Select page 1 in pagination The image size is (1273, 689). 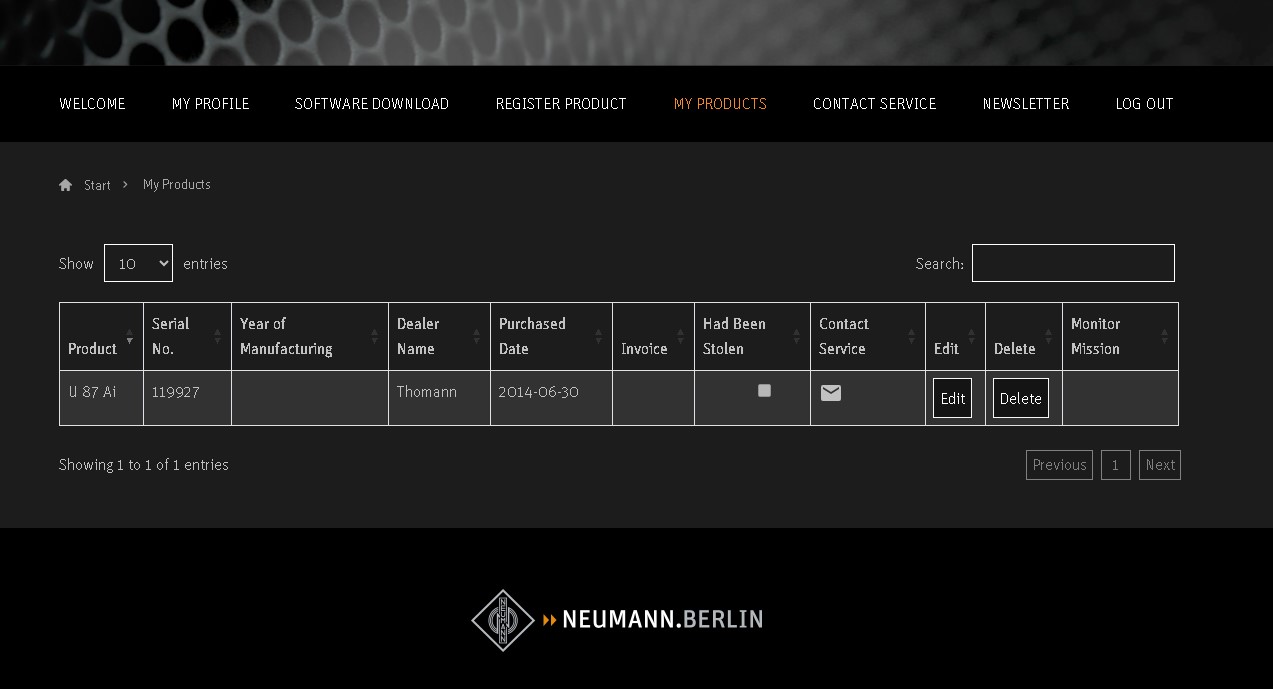coord(1115,465)
